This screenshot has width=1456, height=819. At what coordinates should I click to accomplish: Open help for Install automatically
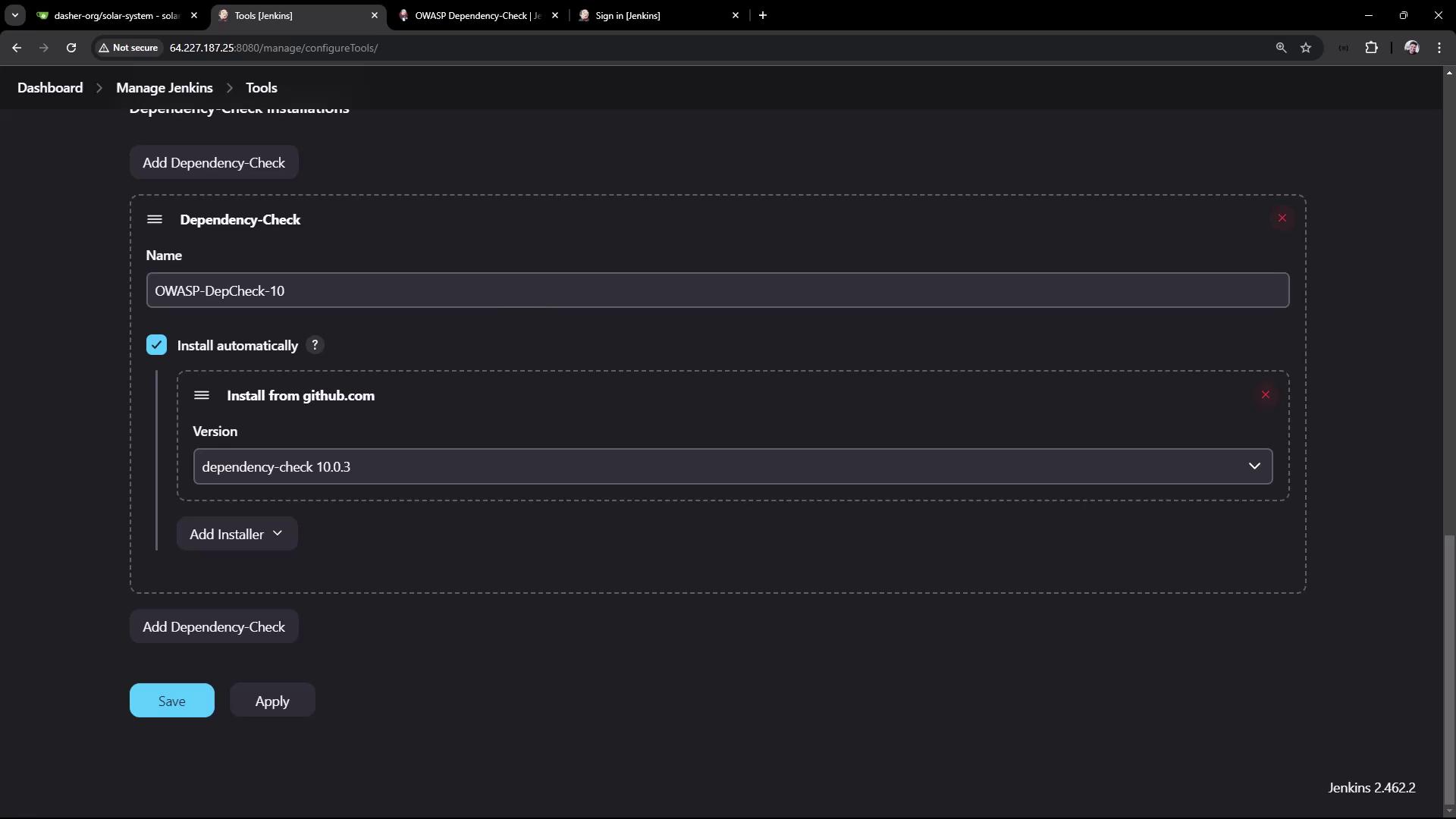pyautogui.click(x=315, y=345)
